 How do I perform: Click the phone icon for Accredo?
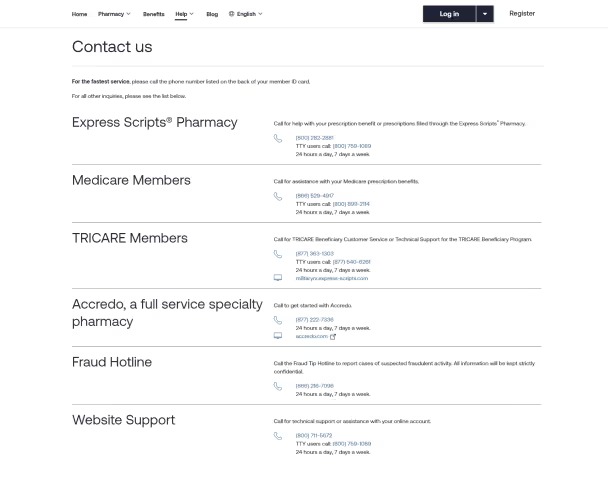(278, 321)
